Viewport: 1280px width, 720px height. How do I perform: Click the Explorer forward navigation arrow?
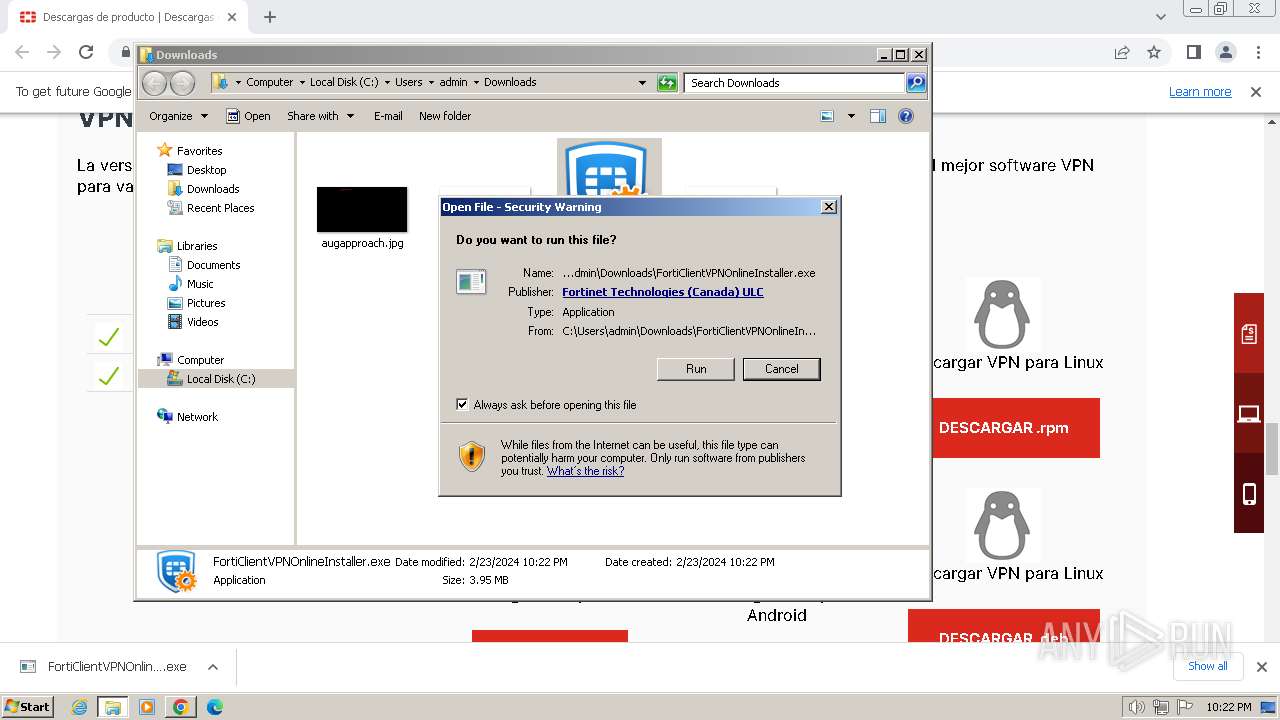(182, 83)
